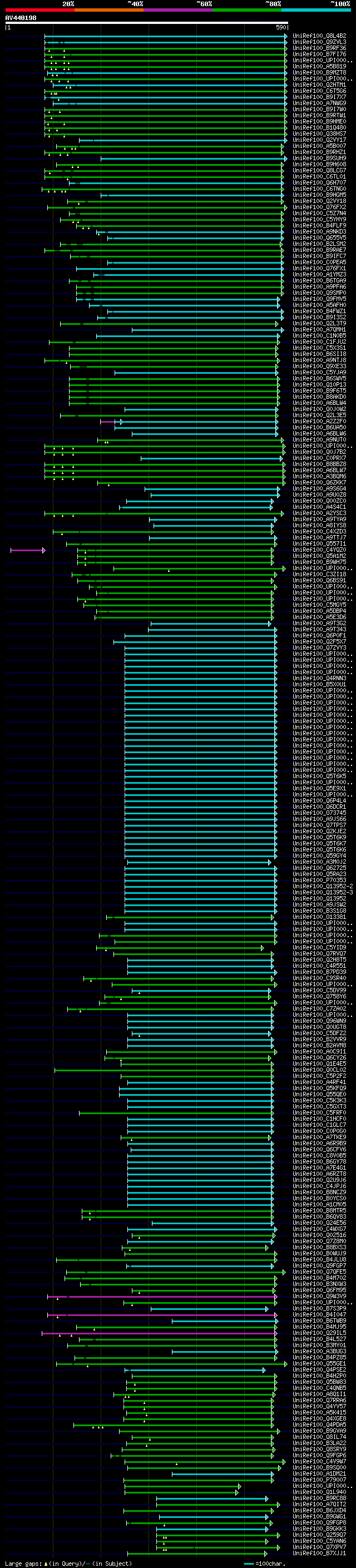The height and width of the screenshot is (1568, 356).
Task: Select hit label UniRef100_Q59GY4
Action: click(319, 856)
